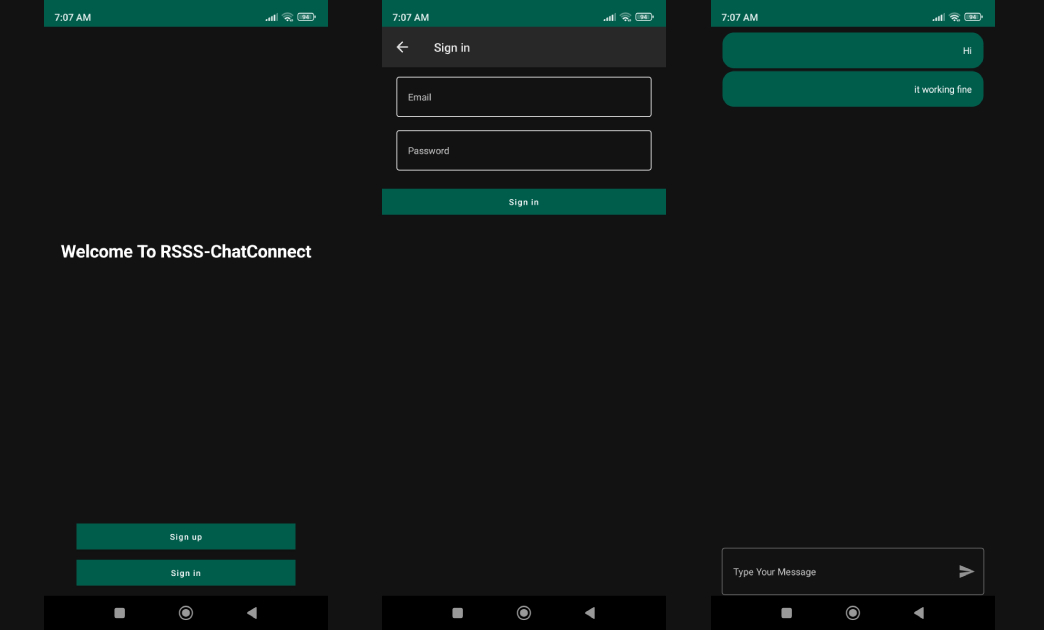Select the it working fine message bubble

[852, 88]
